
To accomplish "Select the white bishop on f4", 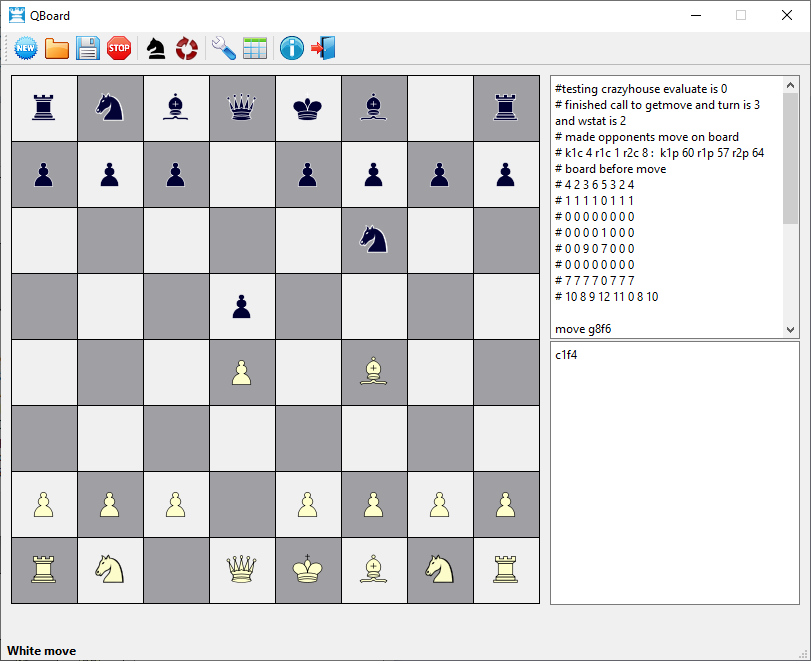I will tap(374, 372).
